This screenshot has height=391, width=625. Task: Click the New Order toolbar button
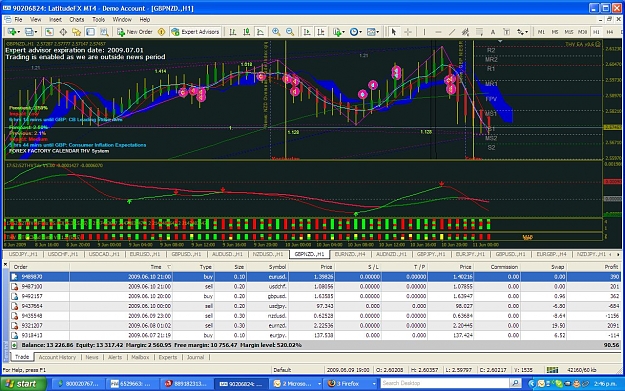tap(135, 32)
